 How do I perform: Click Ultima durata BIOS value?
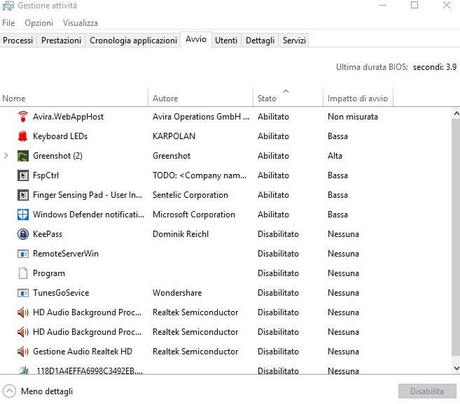(435, 67)
